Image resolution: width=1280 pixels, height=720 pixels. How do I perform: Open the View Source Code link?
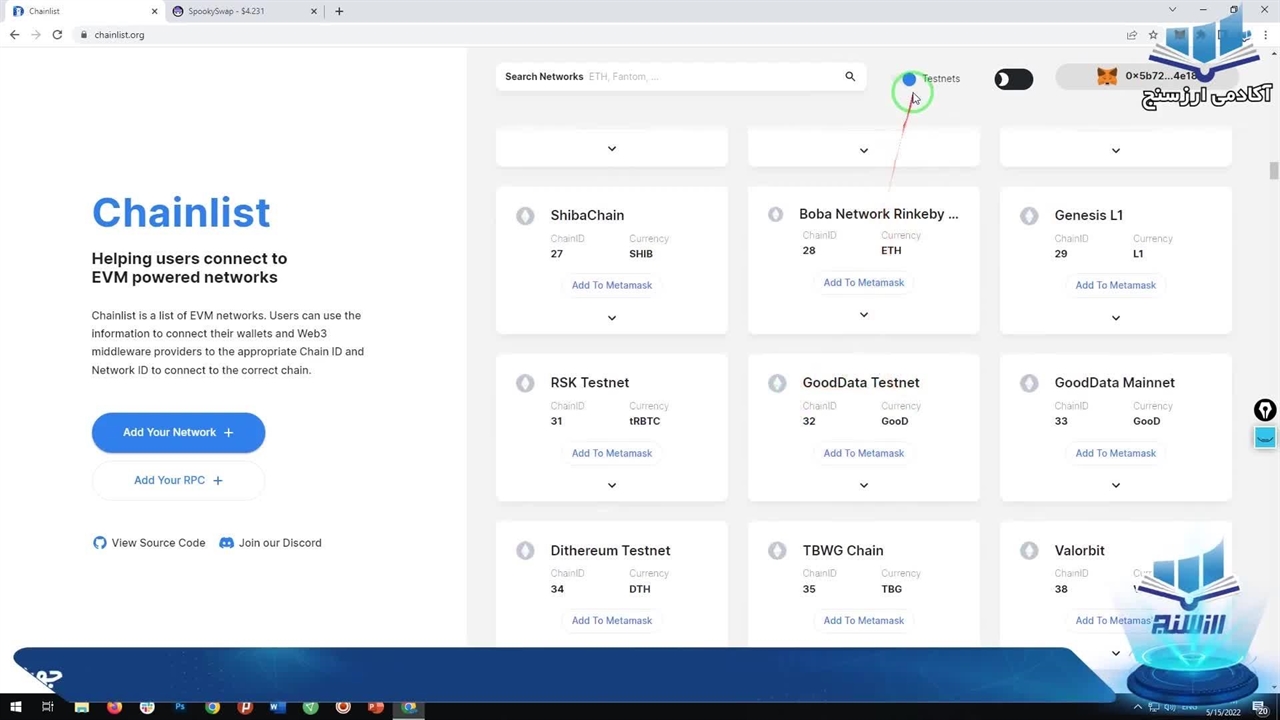tap(149, 543)
